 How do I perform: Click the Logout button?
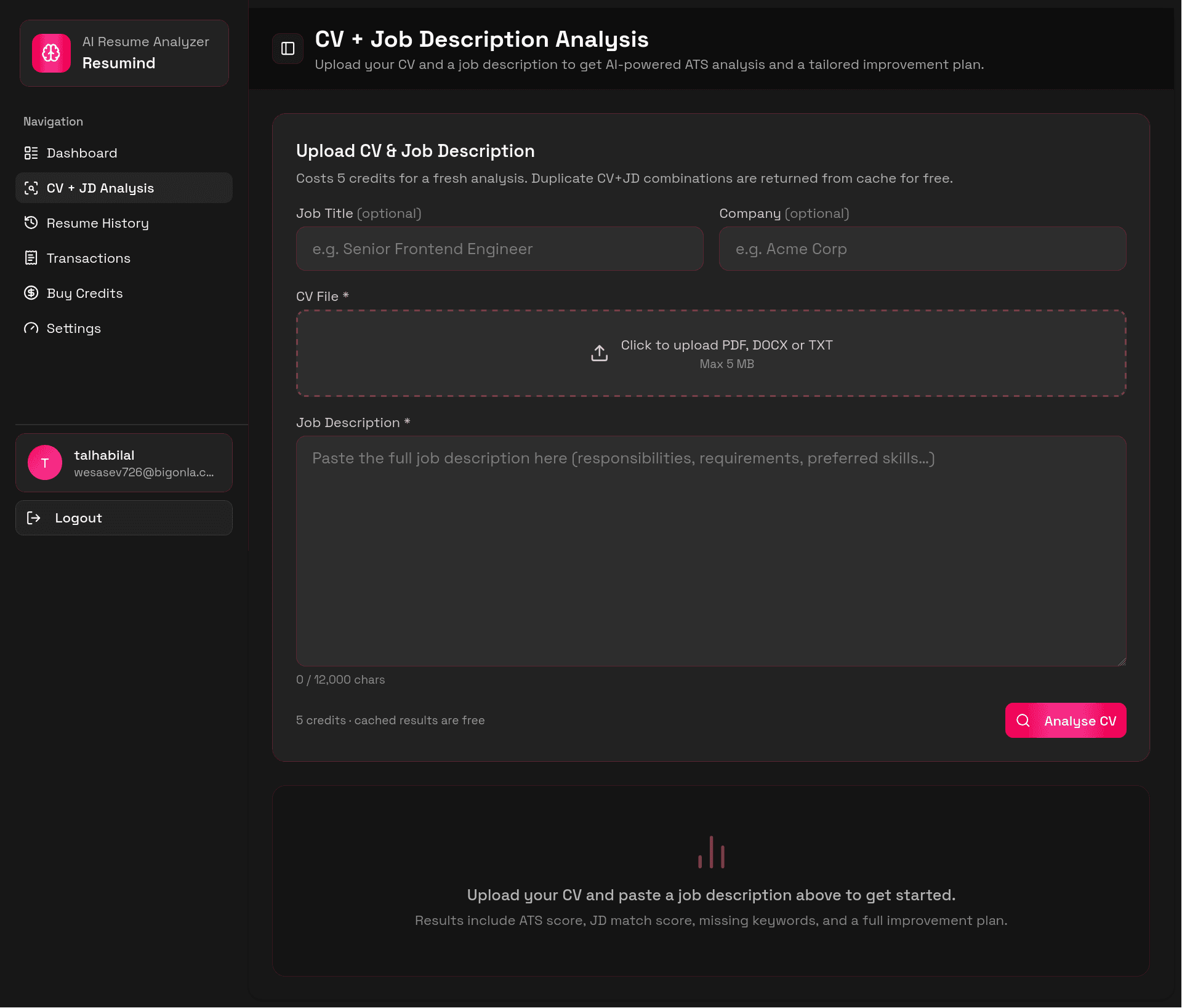[124, 518]
